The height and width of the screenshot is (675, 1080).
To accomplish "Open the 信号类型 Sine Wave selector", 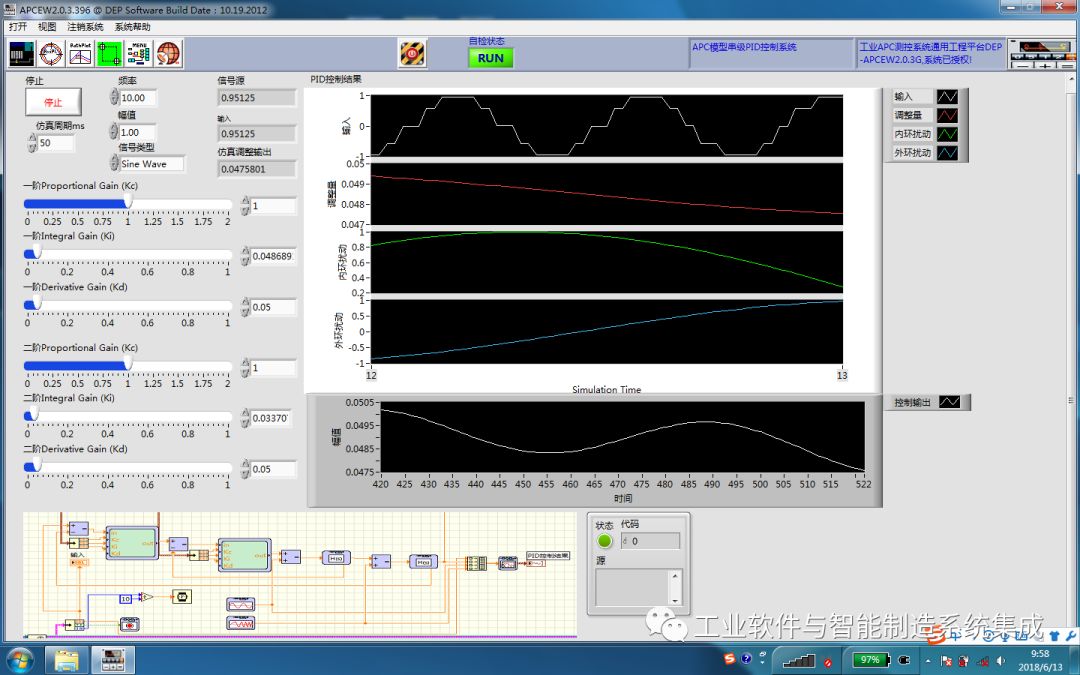I will coord(151,164).
